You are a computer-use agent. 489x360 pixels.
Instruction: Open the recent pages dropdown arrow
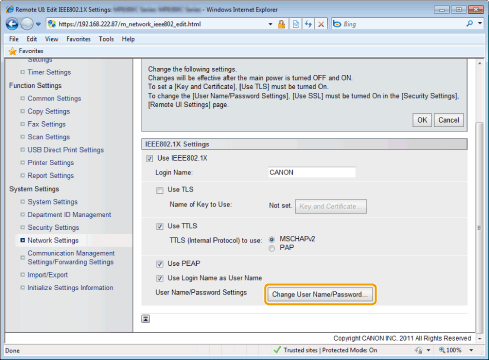[x=38, y=24]
